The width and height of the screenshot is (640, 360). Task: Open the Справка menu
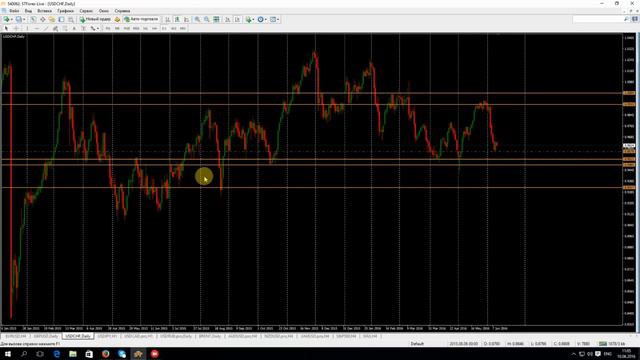[122, 11]
